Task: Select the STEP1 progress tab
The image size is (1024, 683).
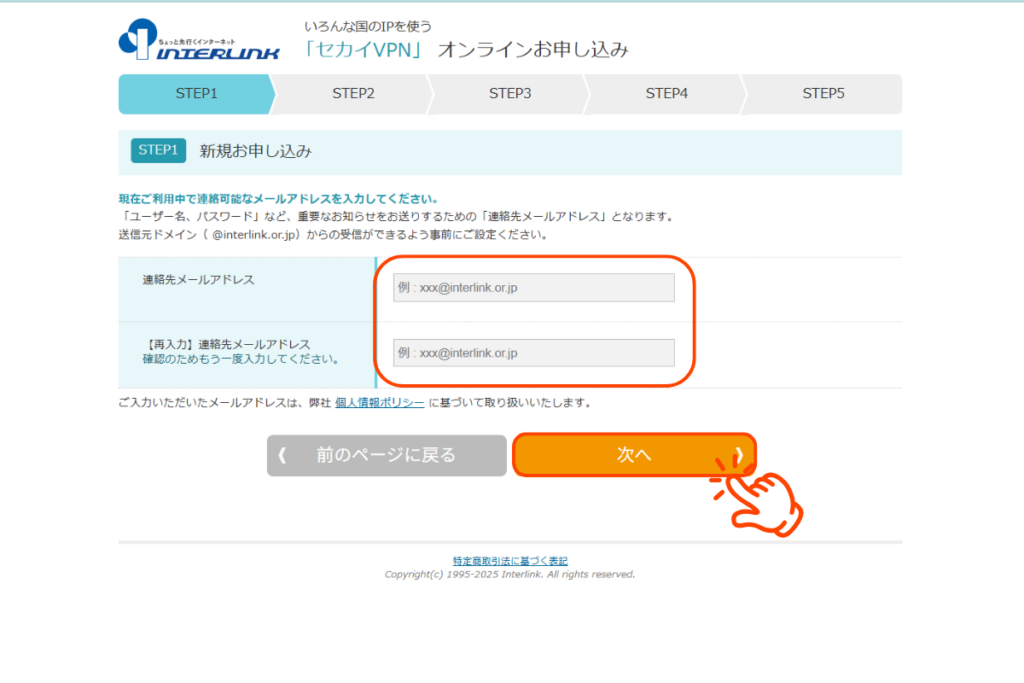Action: click(196, 94)
